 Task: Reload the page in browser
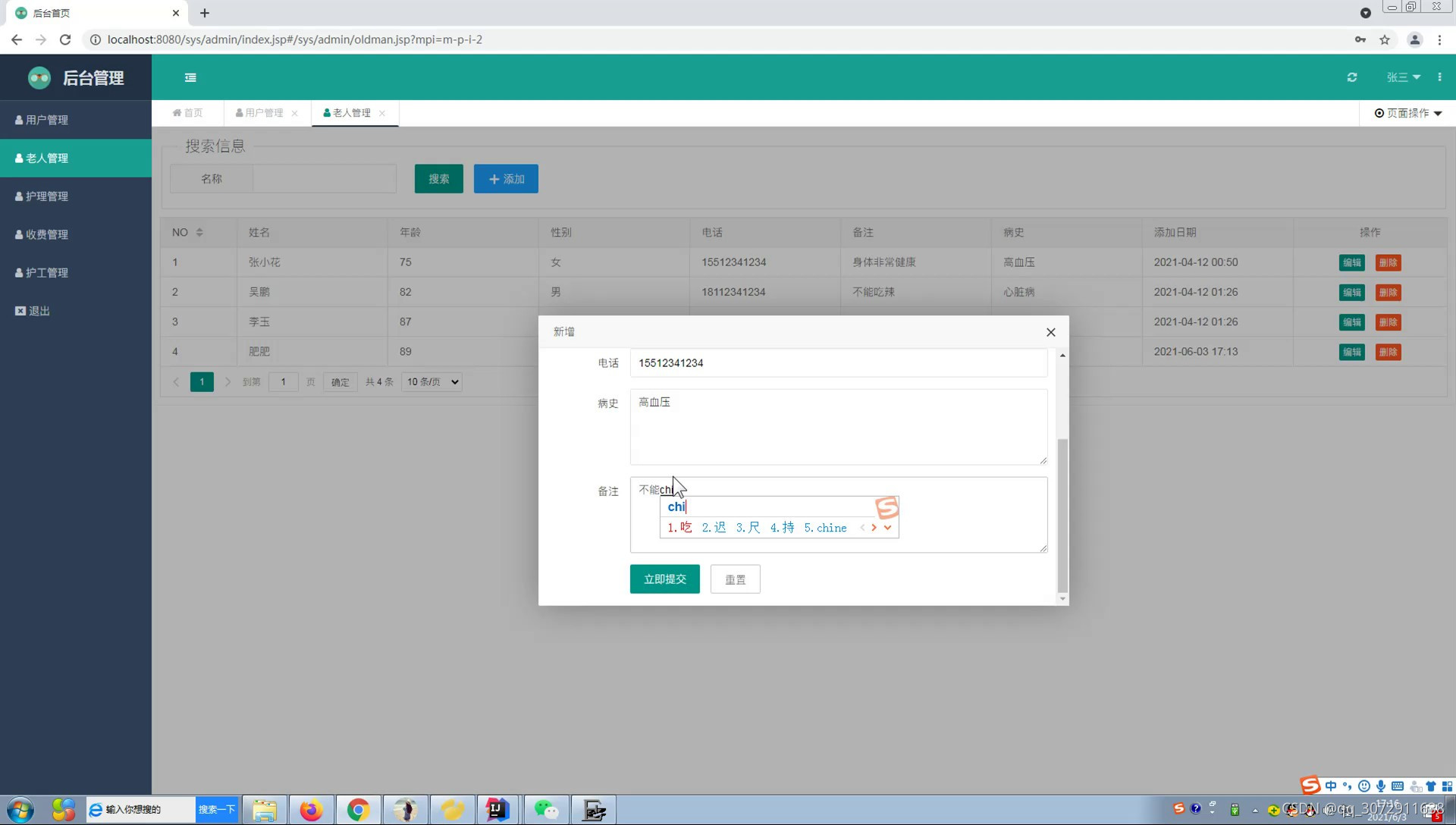tap(65, 39)
